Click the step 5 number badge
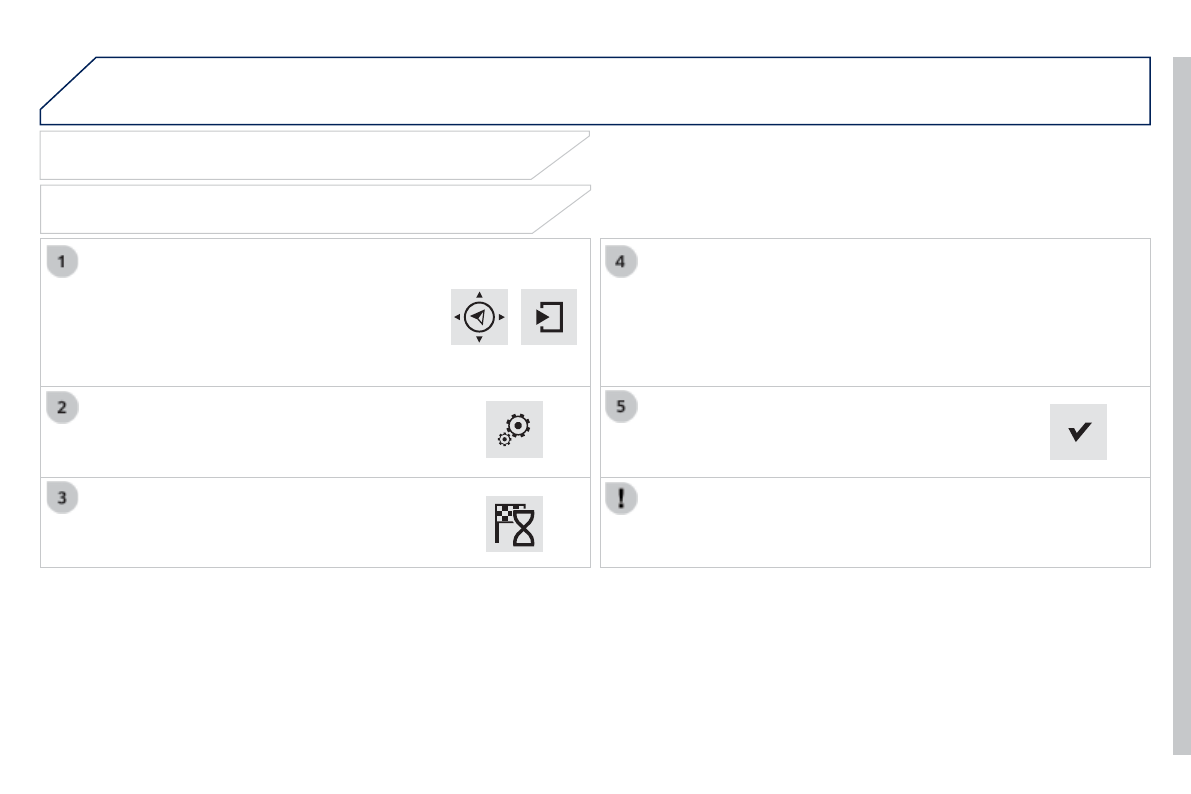Viewport: 1191px width, 794px height. pyautogui.click(x=621, y=407)
